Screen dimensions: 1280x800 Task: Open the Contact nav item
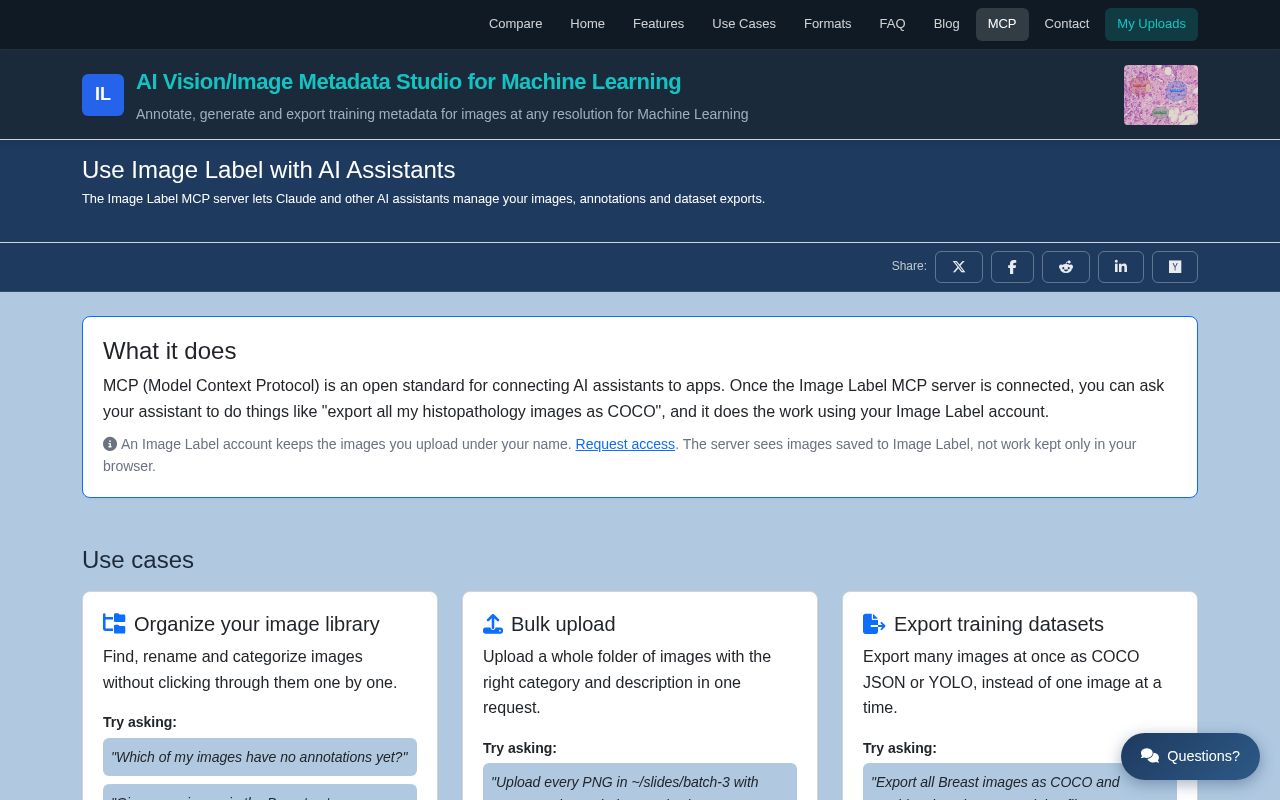1067,24
